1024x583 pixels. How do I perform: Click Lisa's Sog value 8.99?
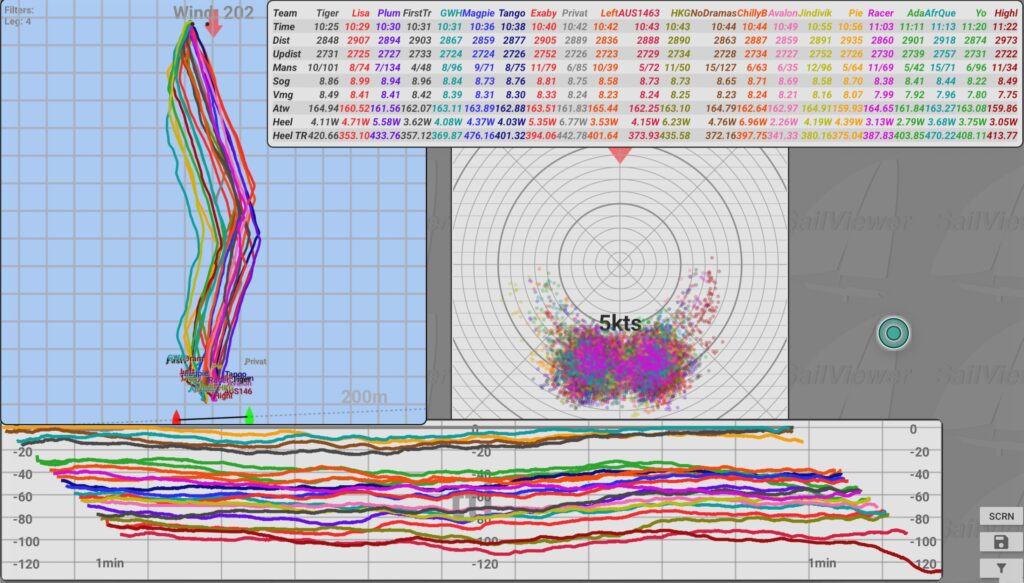point(359,81)
